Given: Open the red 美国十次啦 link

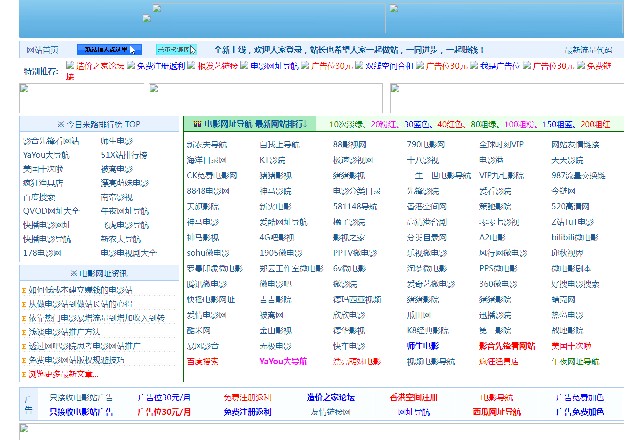Looking at the screenshot, I should (x=571, y=346).
